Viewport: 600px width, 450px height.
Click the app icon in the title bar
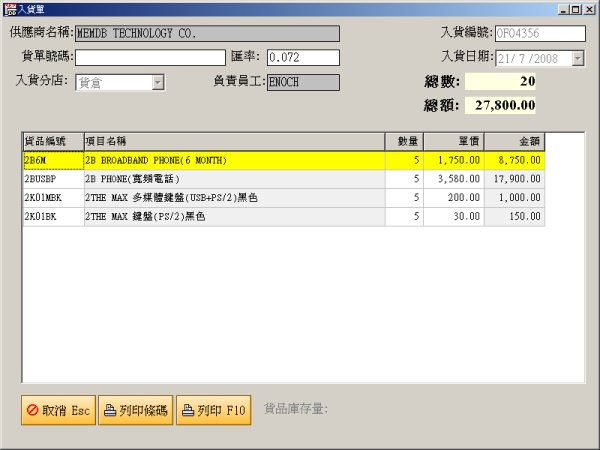[x=10, y=10]
